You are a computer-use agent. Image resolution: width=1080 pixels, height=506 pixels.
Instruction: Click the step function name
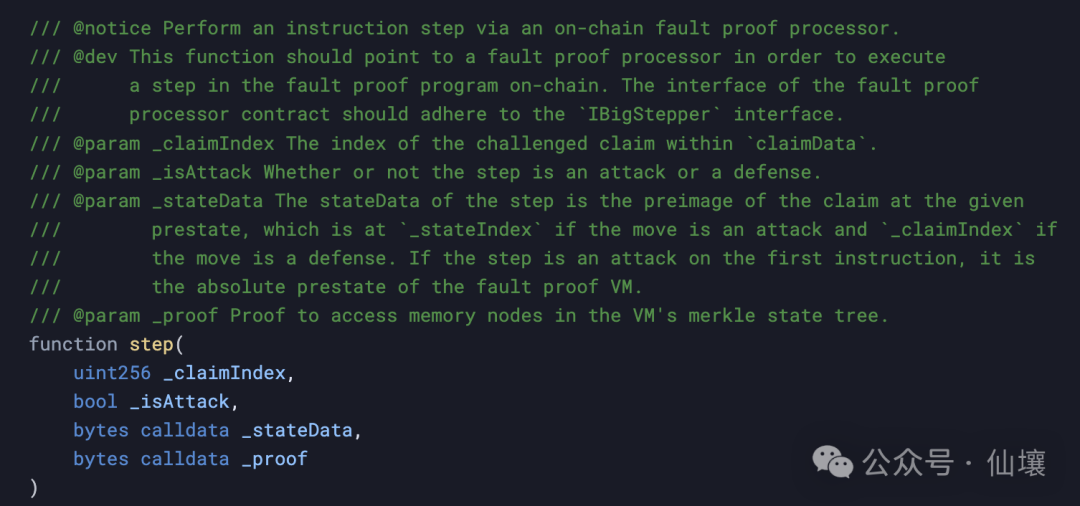pos(150,344)
